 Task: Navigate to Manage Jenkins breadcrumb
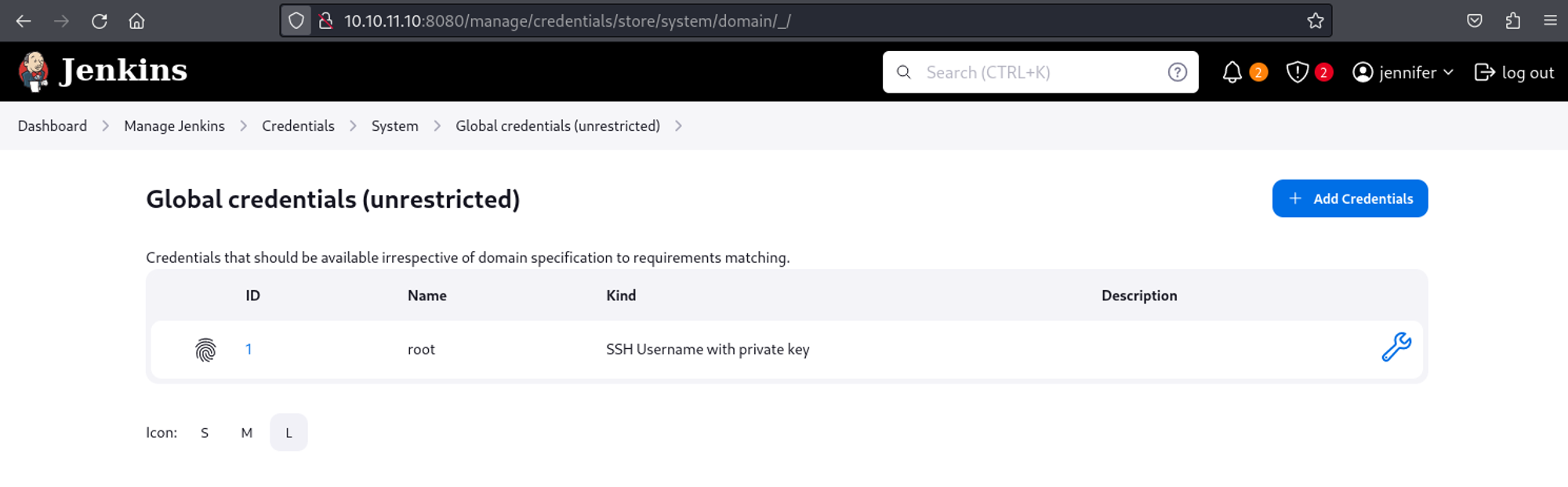coord(174,126)
